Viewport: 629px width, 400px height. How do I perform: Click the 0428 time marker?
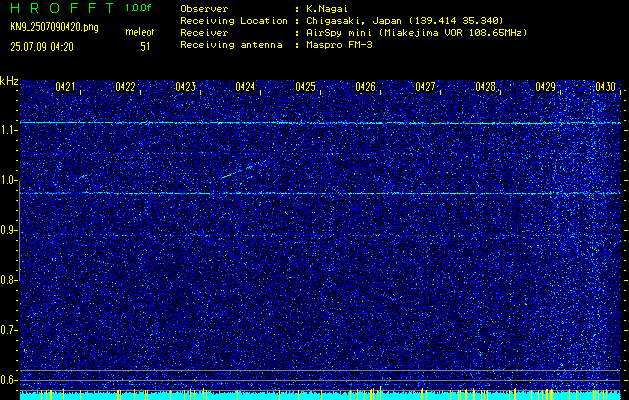(x=485, y=86)
